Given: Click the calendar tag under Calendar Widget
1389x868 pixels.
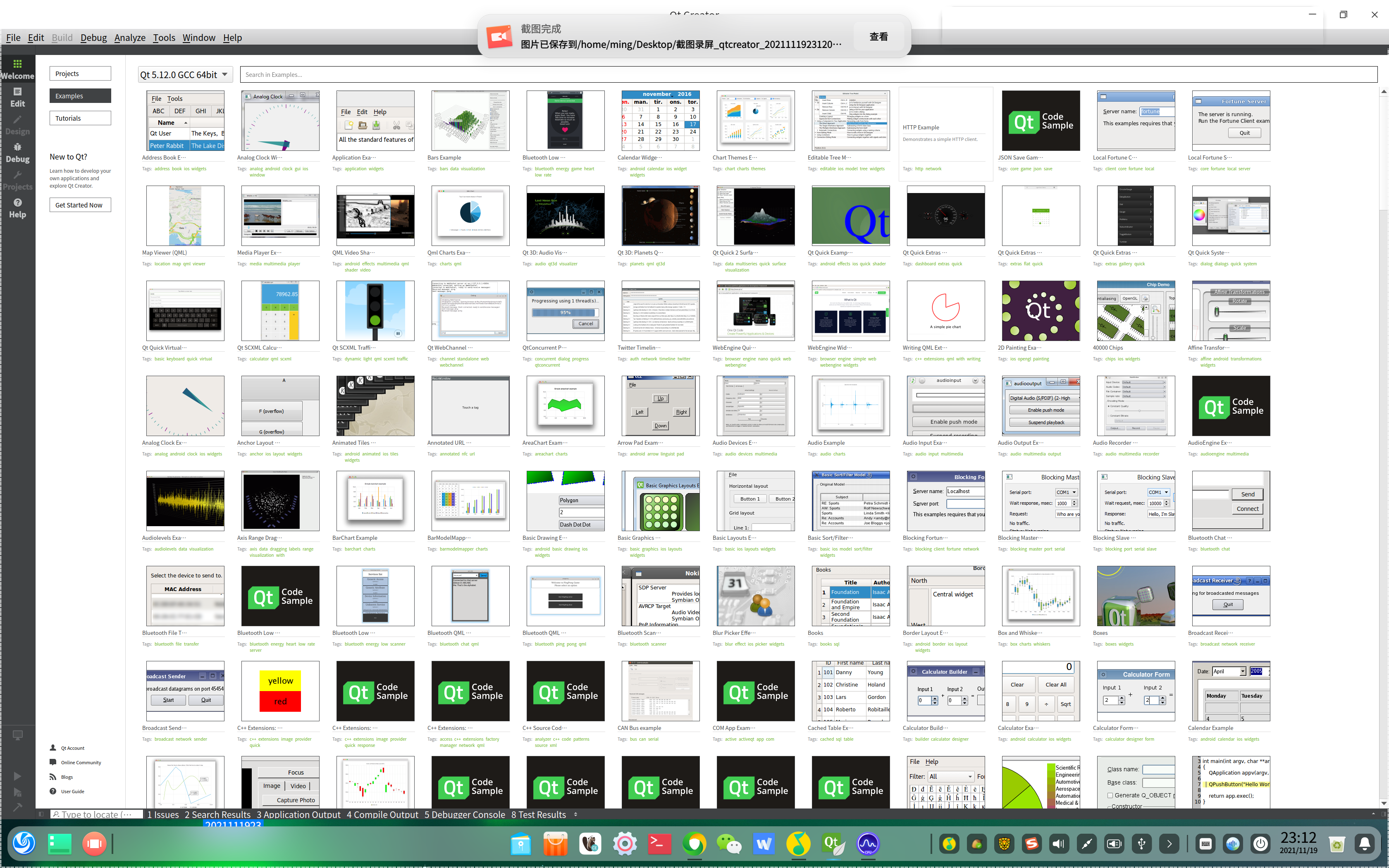Looking at the screenshot, I should tap(656, 169).
